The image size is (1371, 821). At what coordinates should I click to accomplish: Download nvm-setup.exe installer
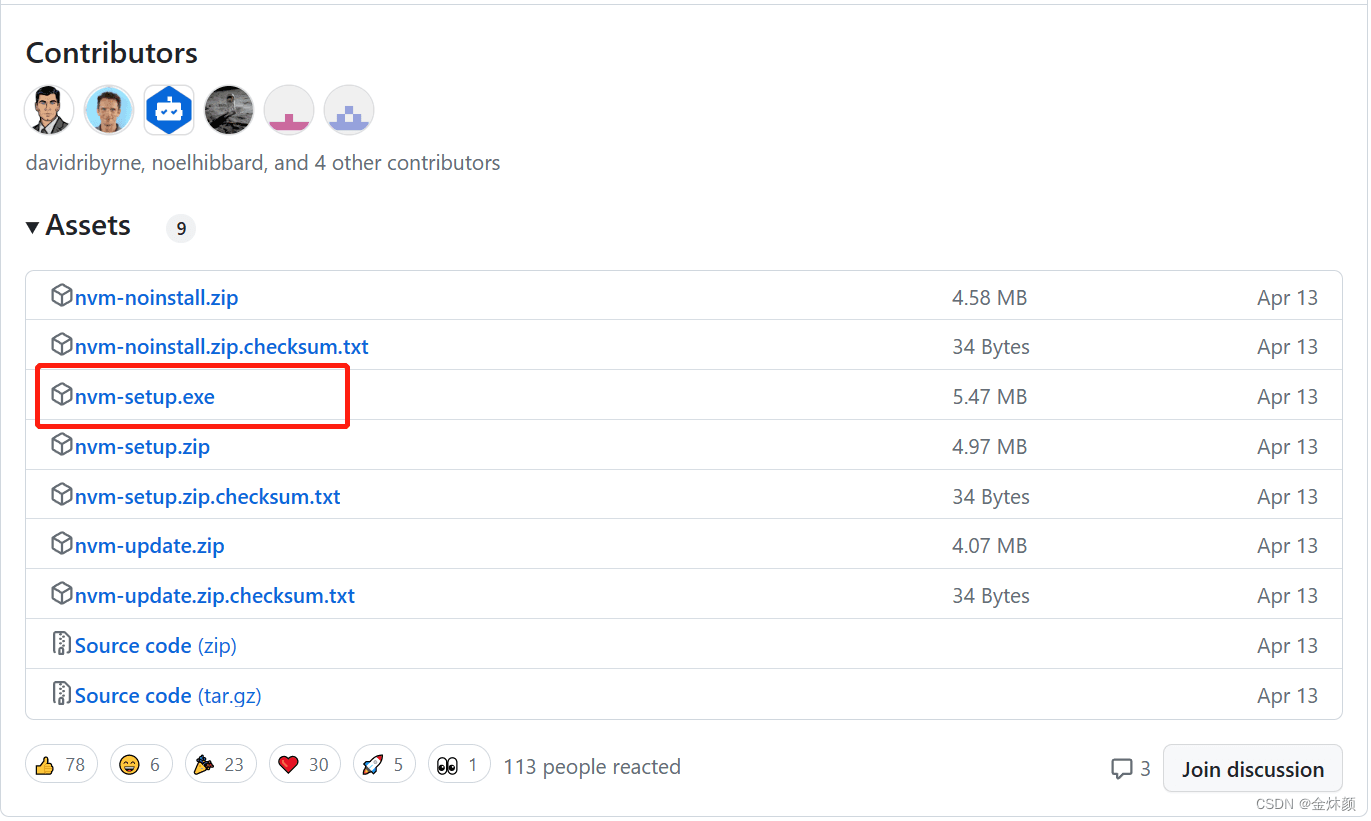click(145, 397)
